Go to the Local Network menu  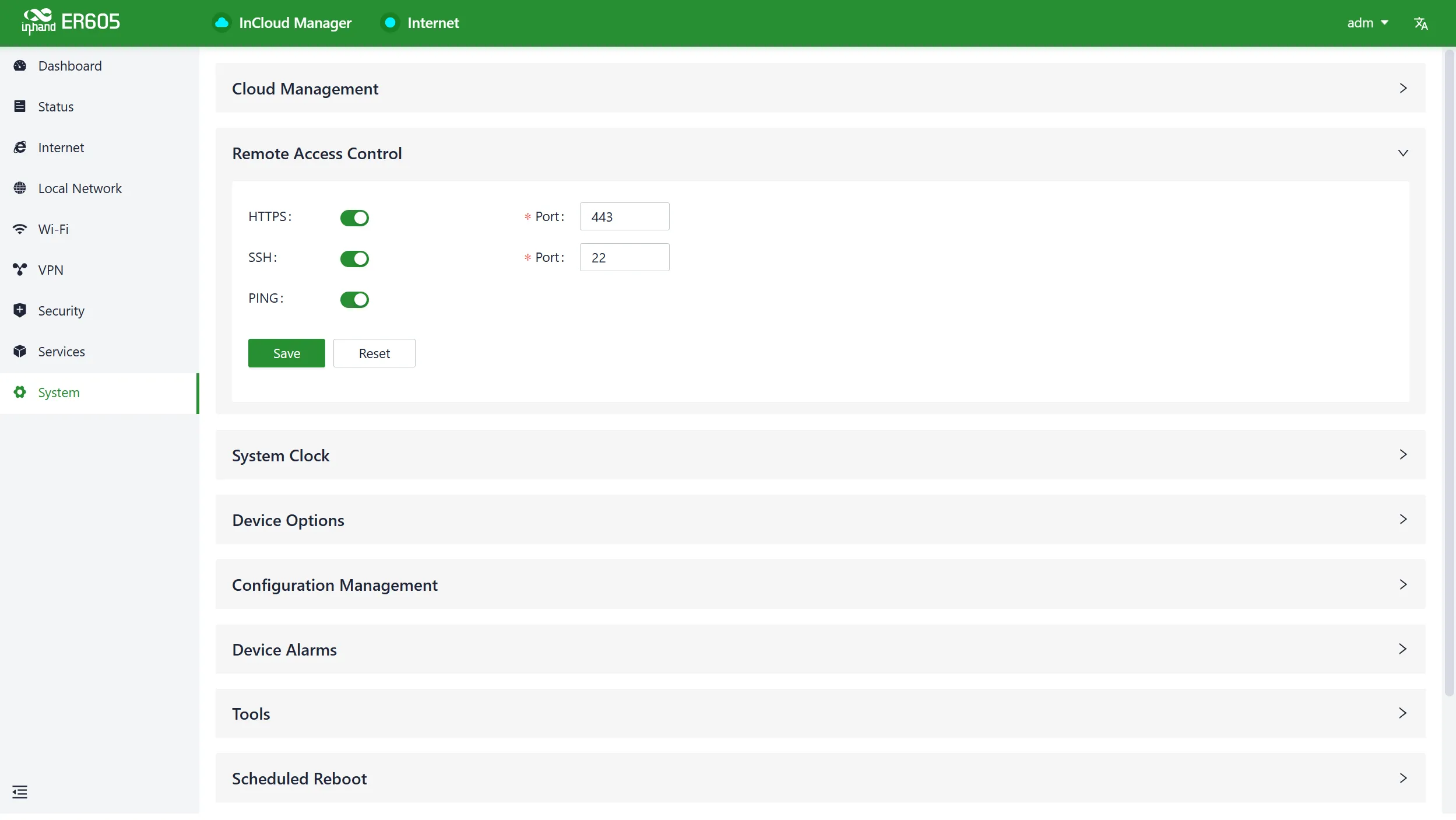pyautogui.click(x=100, y=188)
